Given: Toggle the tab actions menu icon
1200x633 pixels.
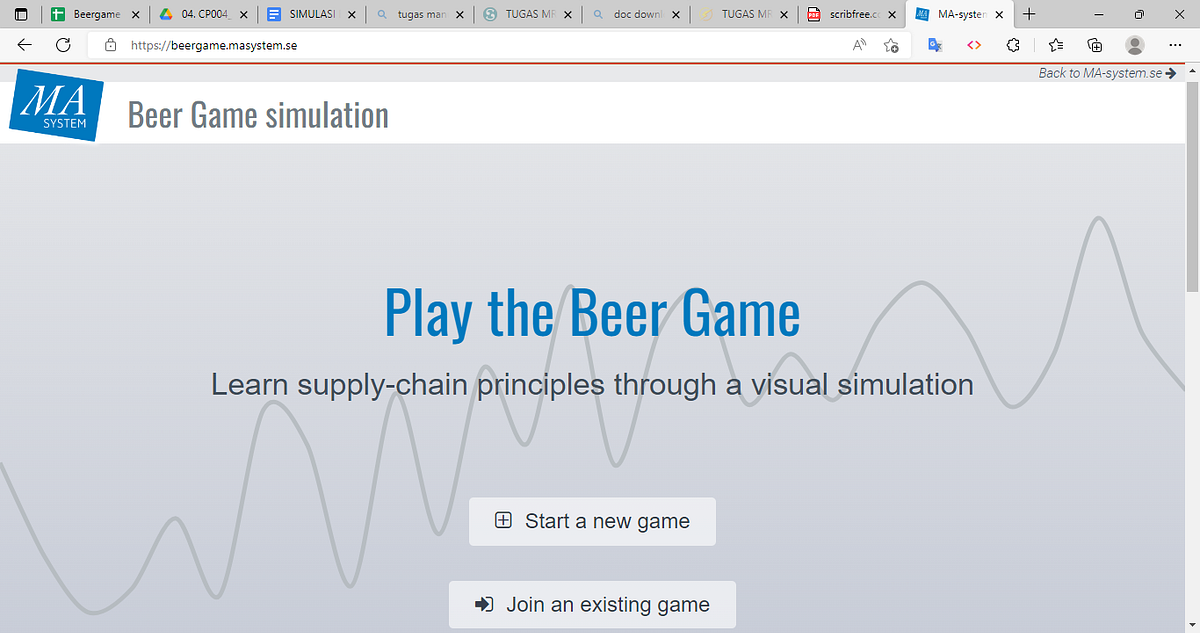Looking at the screenshot, I should (x=21, y=15).
